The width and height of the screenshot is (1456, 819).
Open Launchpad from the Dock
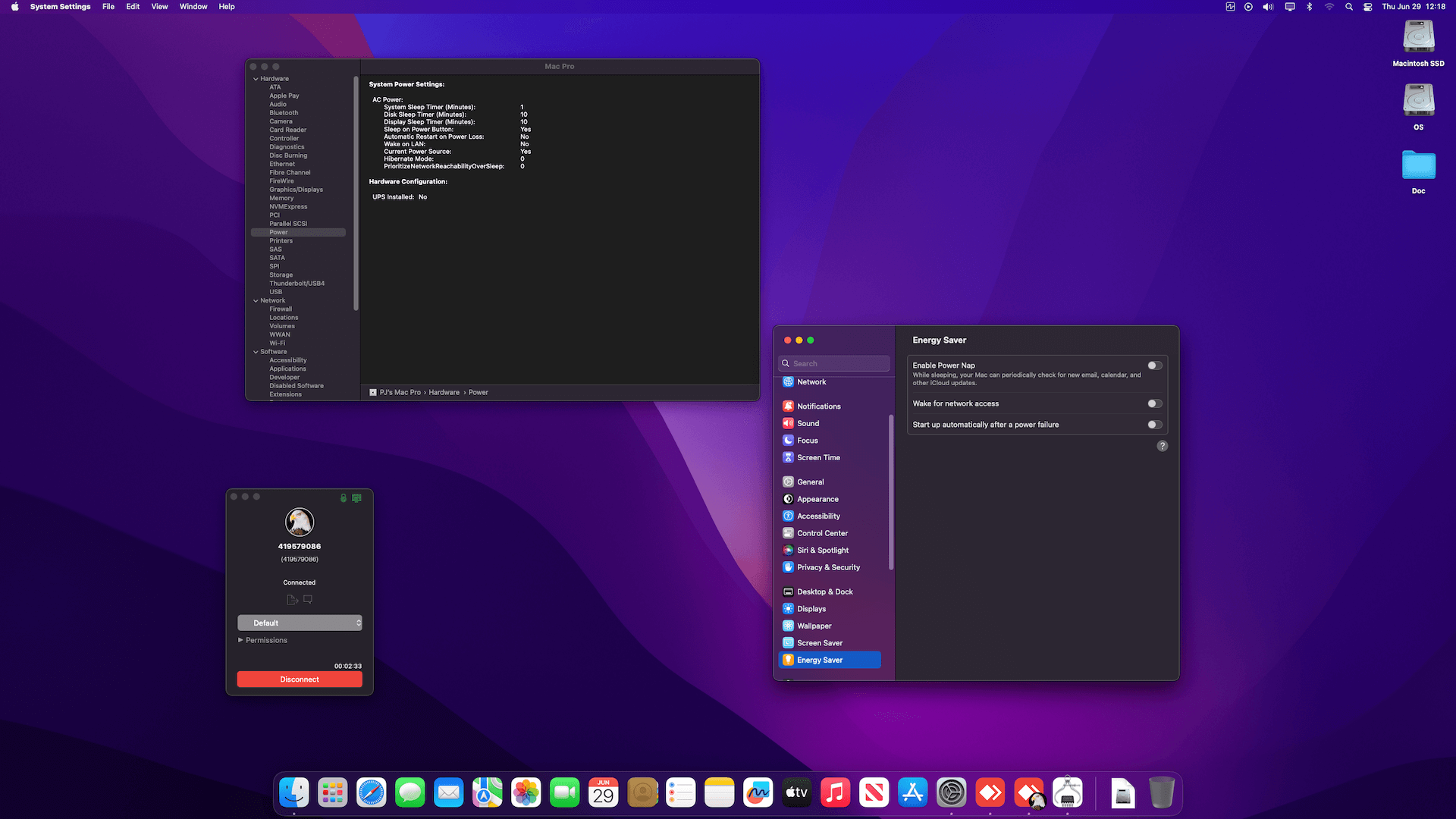pos(333,793)
